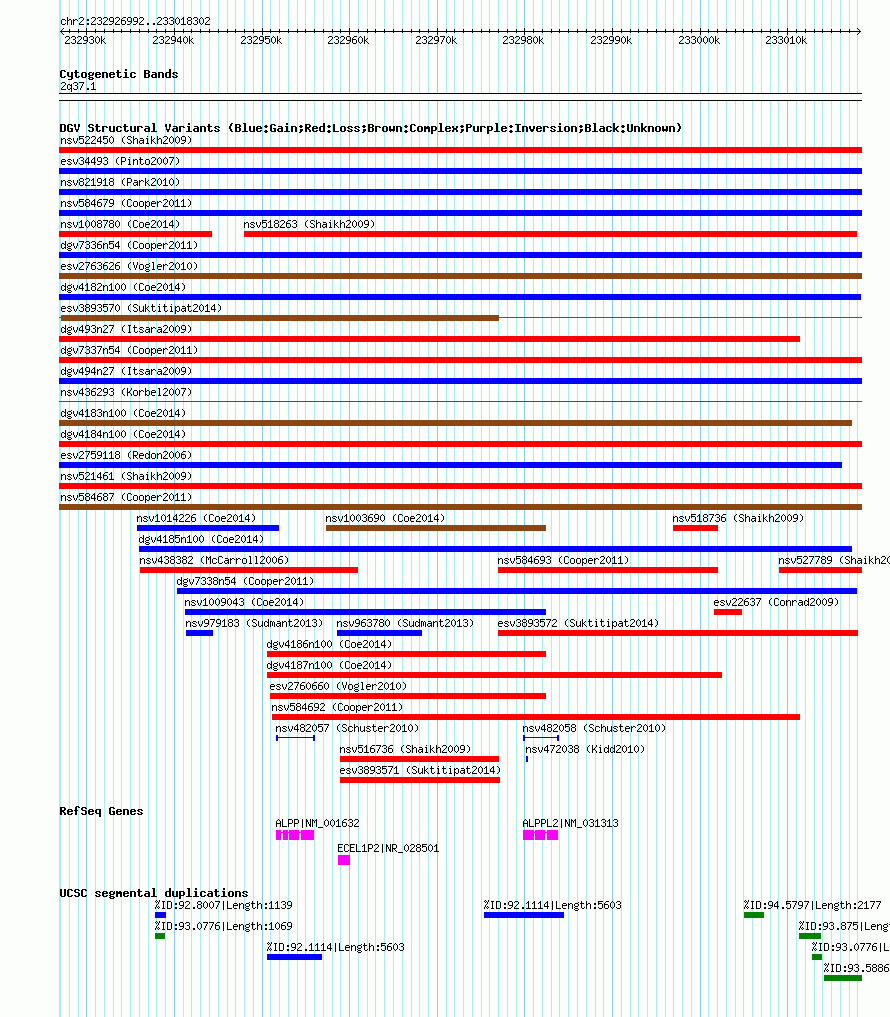Select the nsv1008780 (Coe2014) red loss bar
Viewport: 890px width, 1017px height.
[136, 234]
